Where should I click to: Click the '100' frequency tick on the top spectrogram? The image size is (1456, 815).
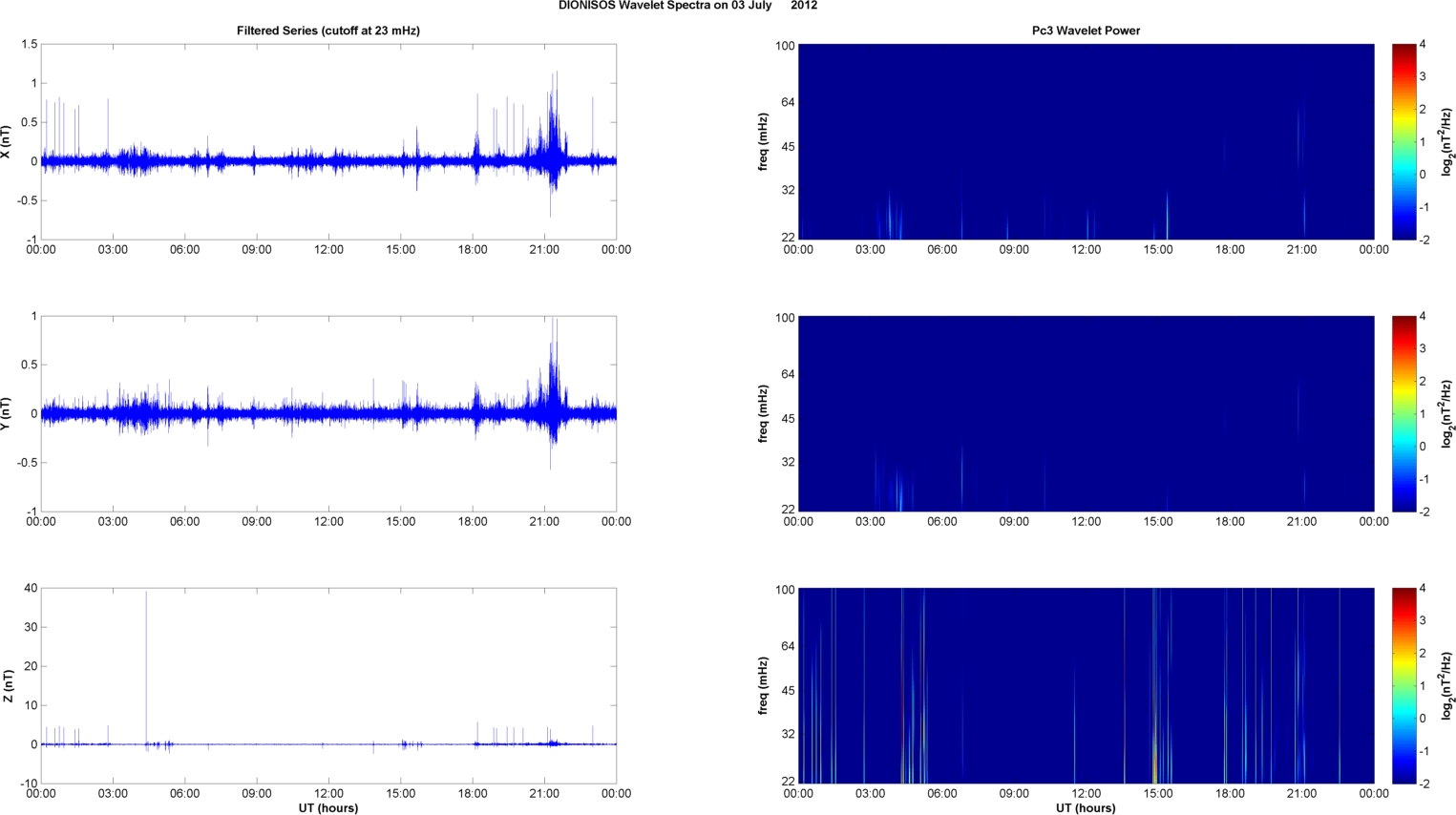(785, 46)
